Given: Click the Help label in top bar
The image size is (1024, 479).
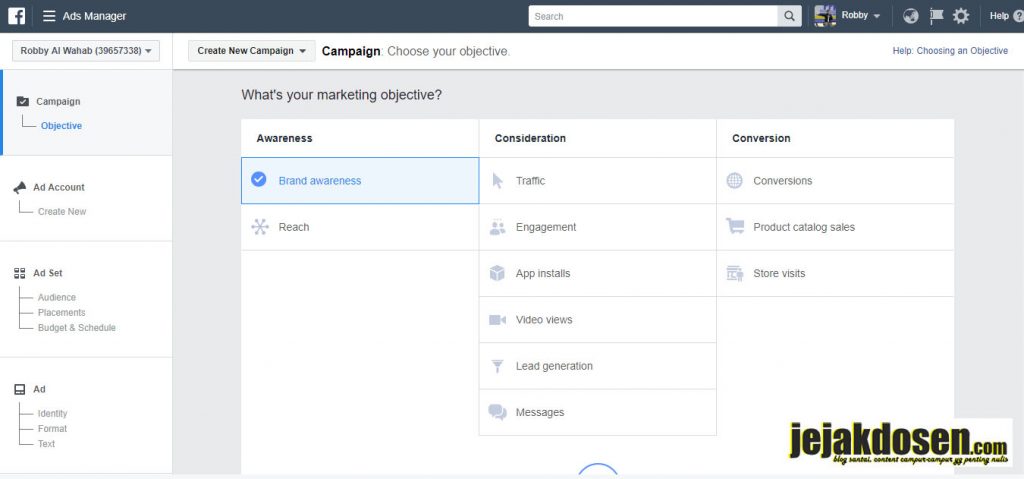Looking at the screenshot, I should tap(999, 16).
